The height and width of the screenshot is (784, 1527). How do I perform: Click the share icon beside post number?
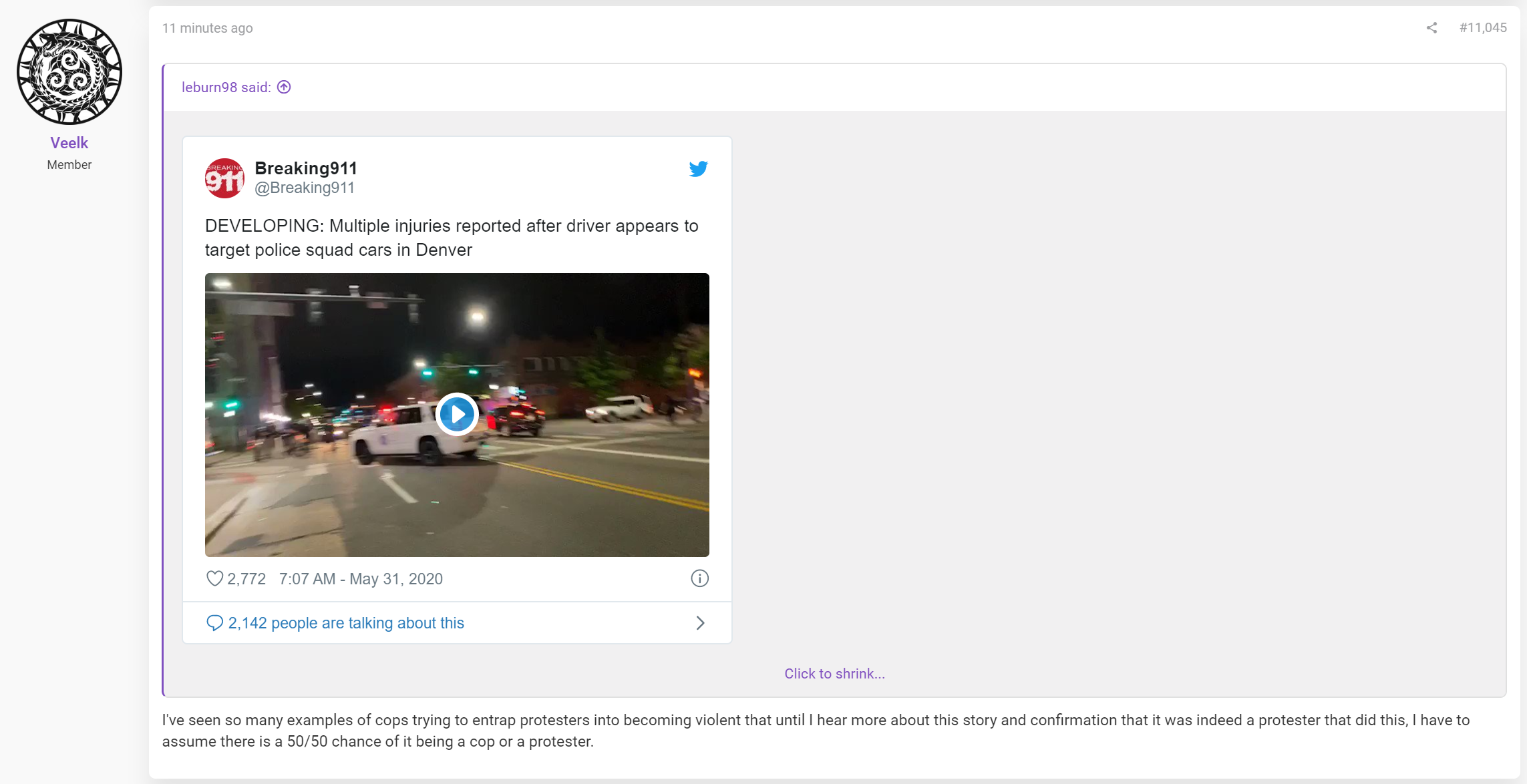click(x=1431, y=28)
